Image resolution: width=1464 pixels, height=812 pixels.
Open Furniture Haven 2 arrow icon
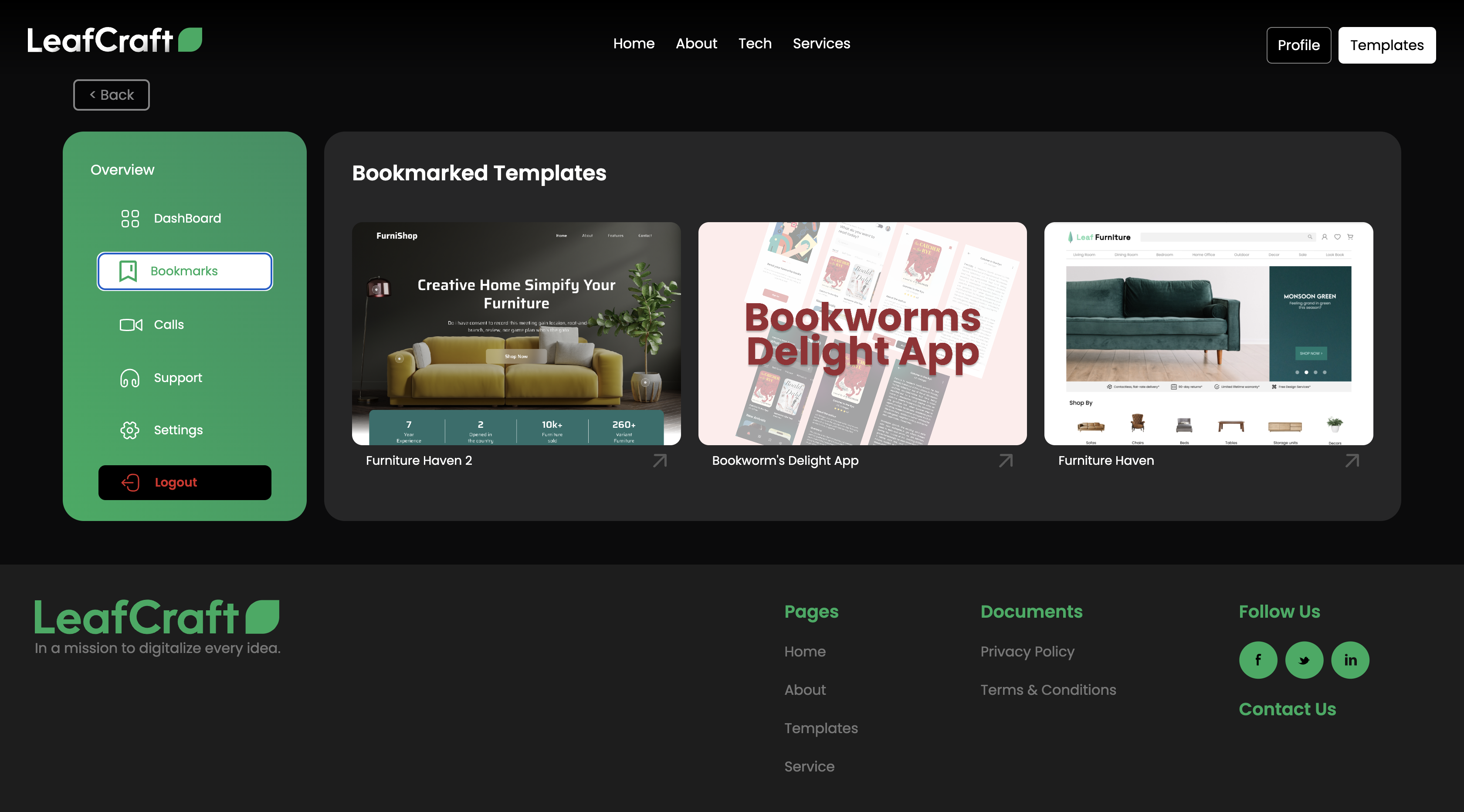659,460
